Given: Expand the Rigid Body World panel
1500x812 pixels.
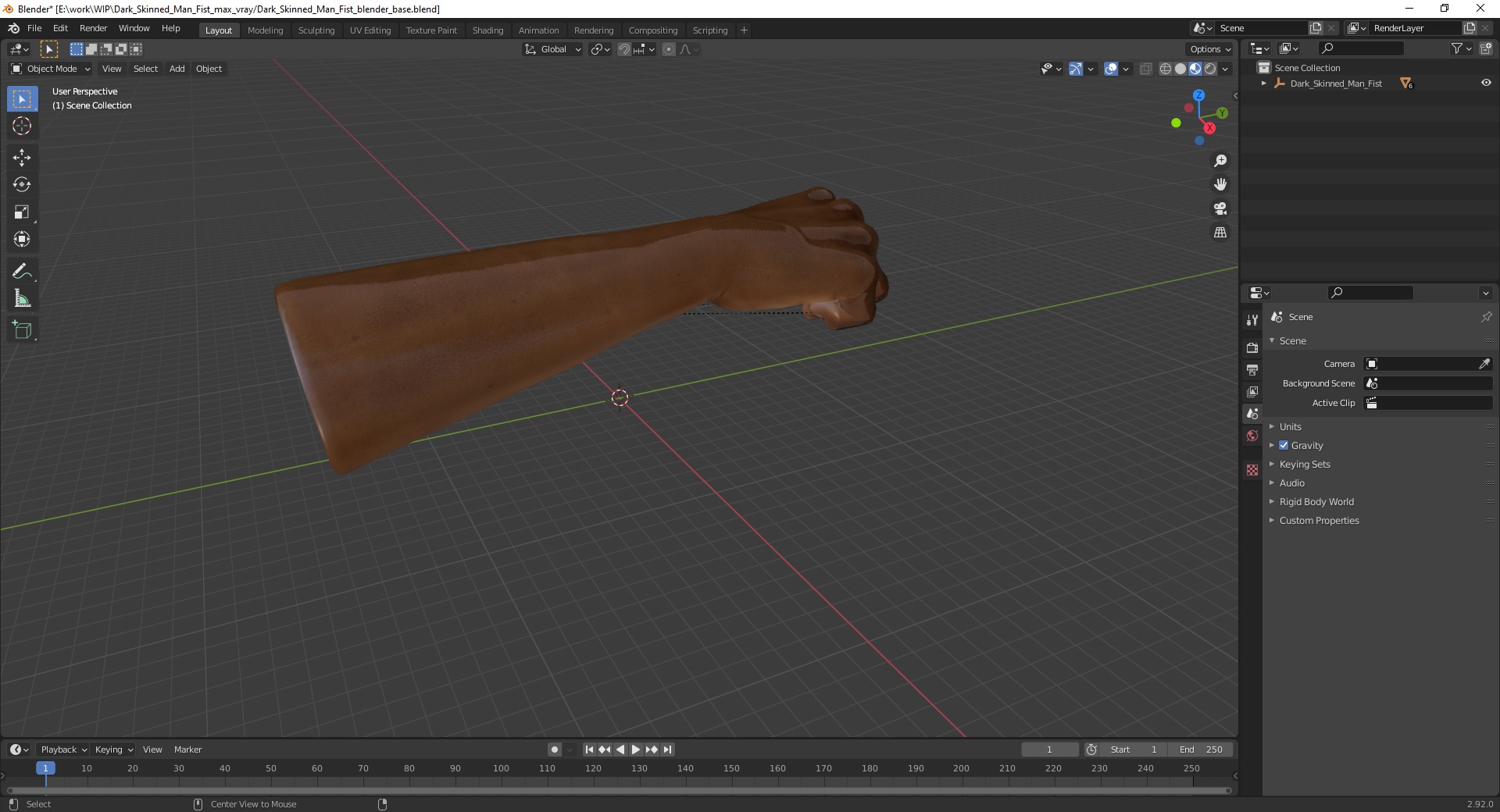Looking at the screenshot, I should (x=1316, y=501).
